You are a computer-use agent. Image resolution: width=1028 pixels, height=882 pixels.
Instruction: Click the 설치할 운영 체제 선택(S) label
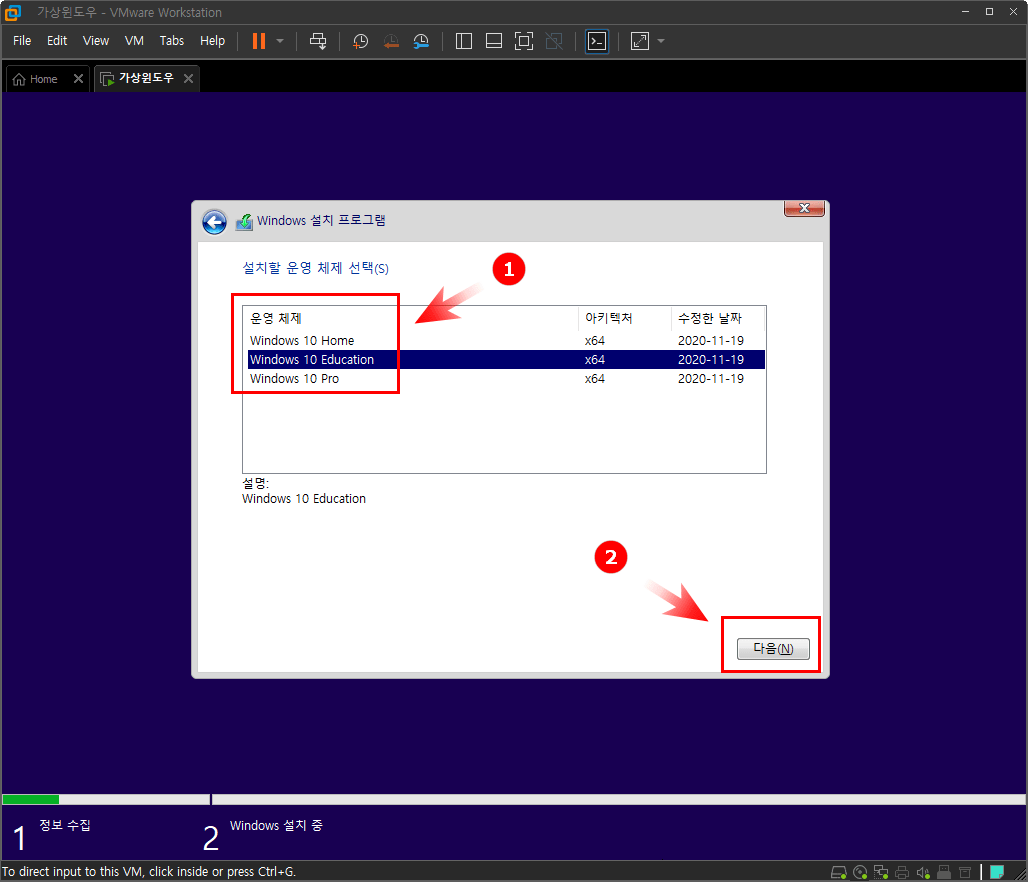pyautogui.click(x=315, y=268)
